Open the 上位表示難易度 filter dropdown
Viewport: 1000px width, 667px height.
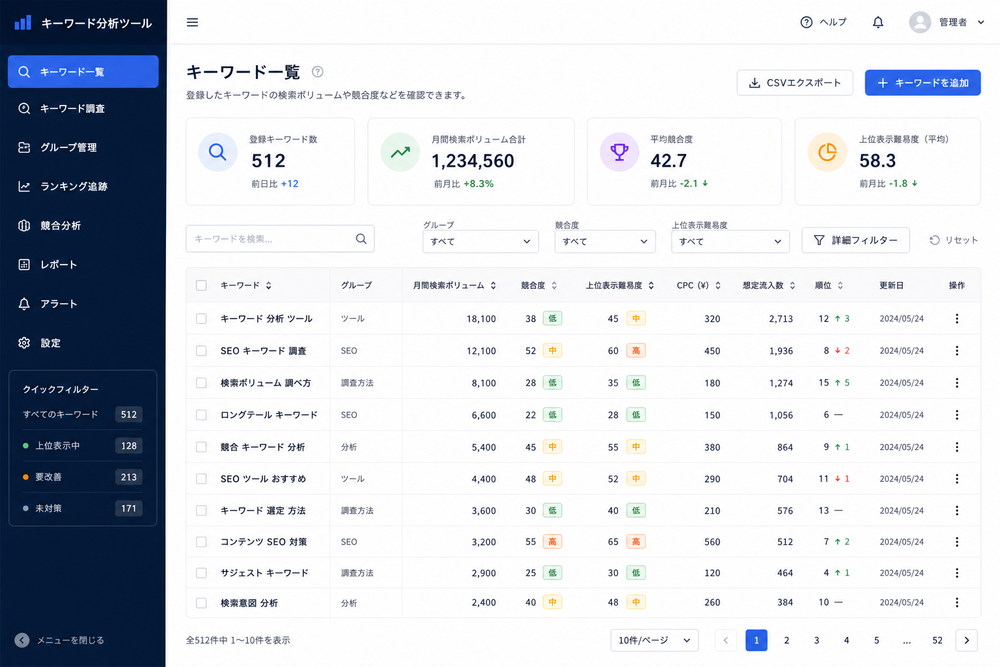pyautogui.click(x=730, y=241)
